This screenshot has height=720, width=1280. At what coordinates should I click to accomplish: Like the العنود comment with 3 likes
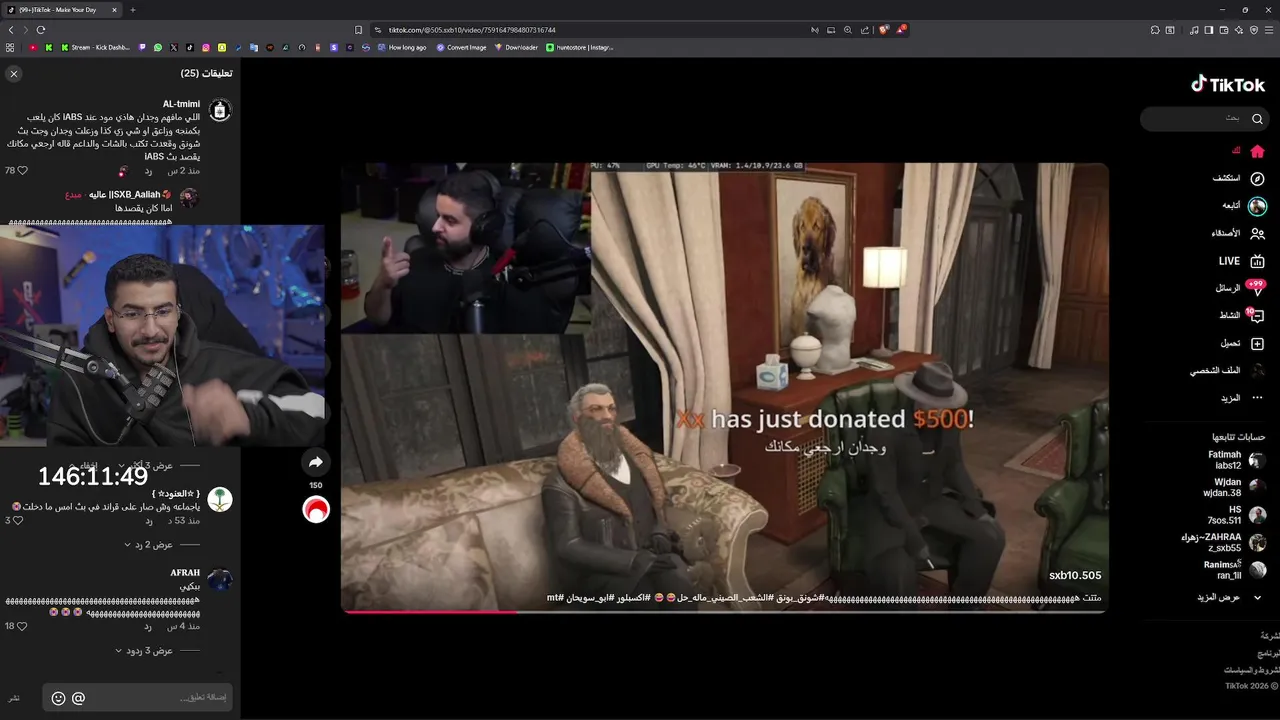17,520
